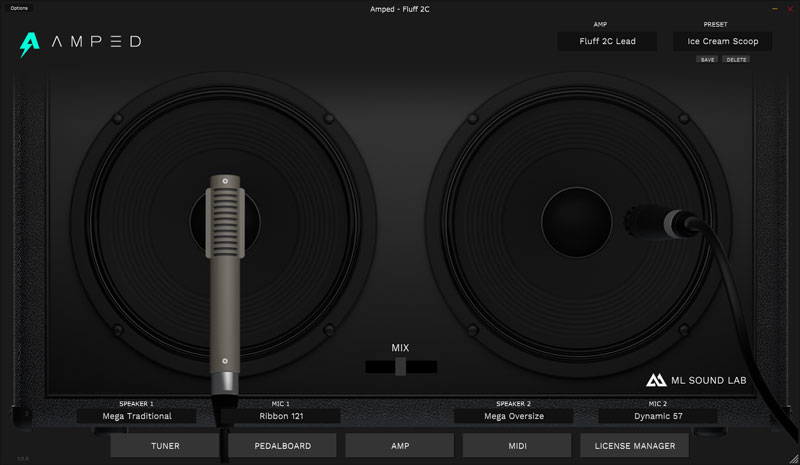Click the right speaker dust cap
The width and height of the screenshot is (800, 465).
click(x=577, y=222)
